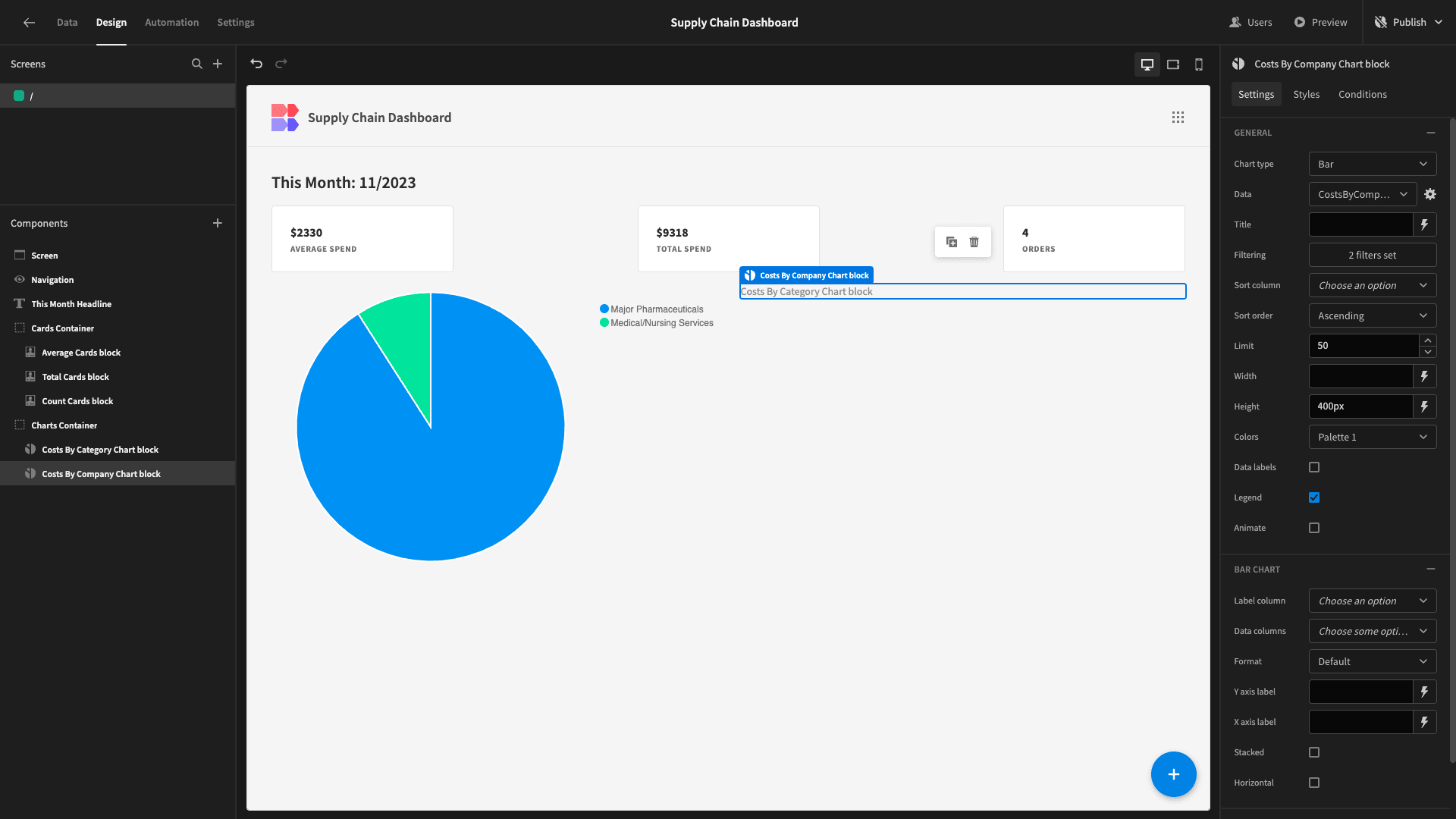Open the Colors palette dropdown
1456x819 pixels.
click(x=1373, y=437)
